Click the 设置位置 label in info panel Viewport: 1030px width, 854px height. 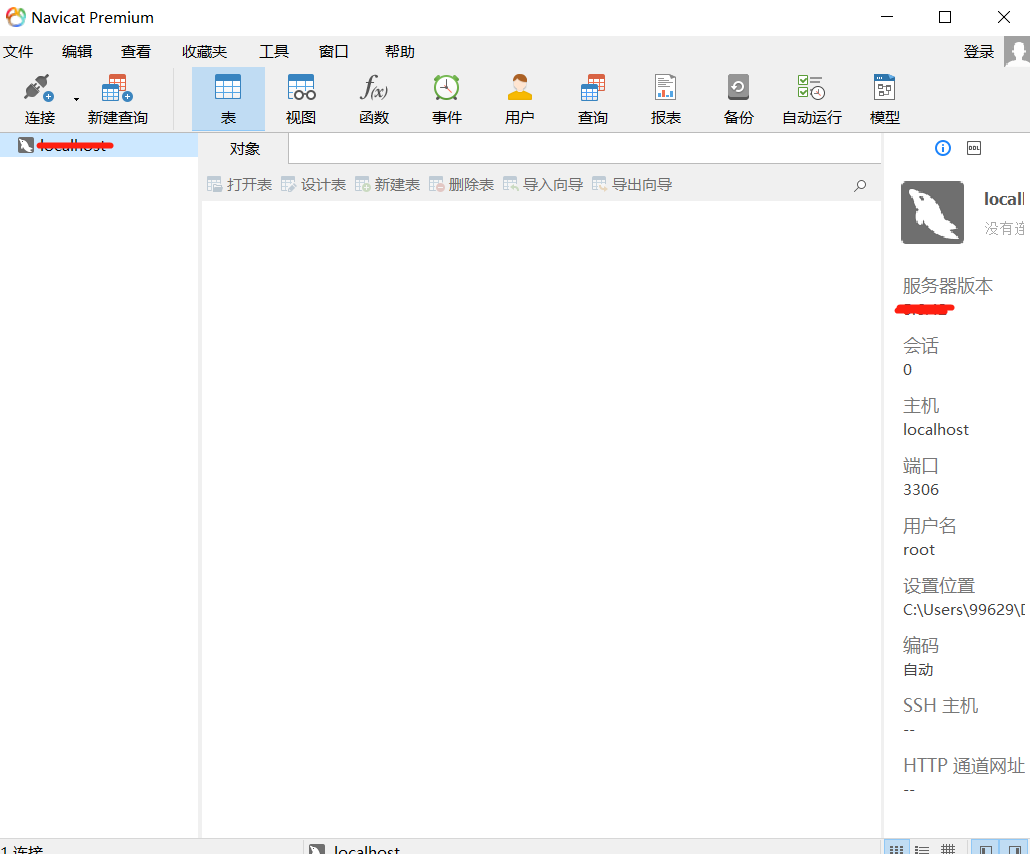click(x=939, y=585)
